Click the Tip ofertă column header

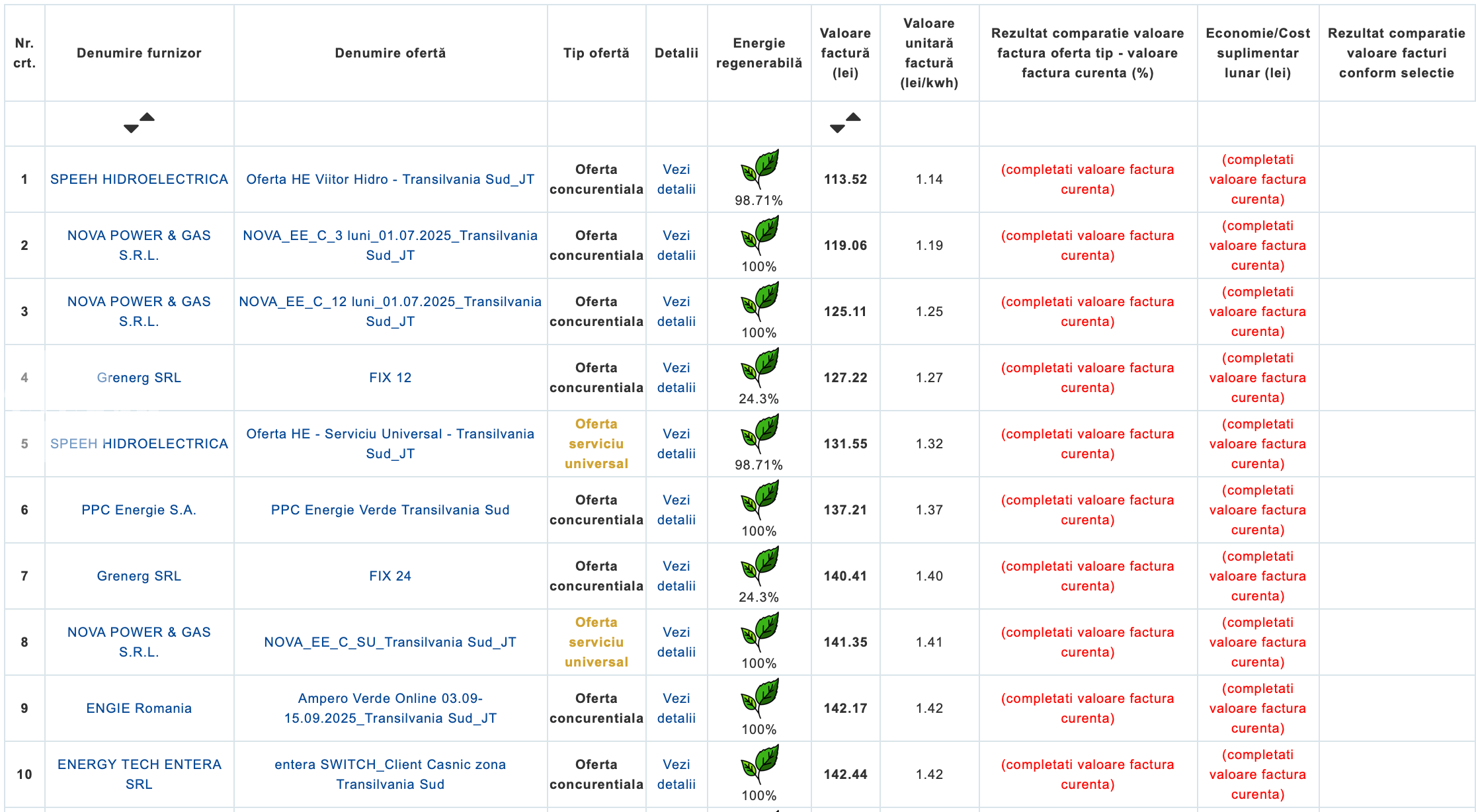(x=596, y=53)
